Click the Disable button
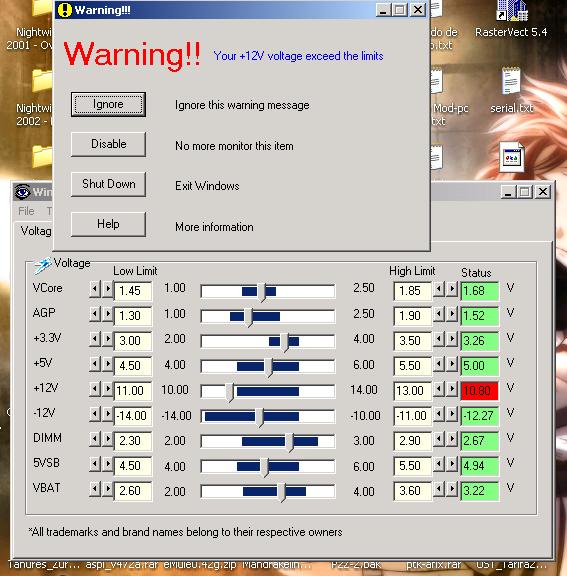This screenshot has height=576, width=567. pos(108,144)
